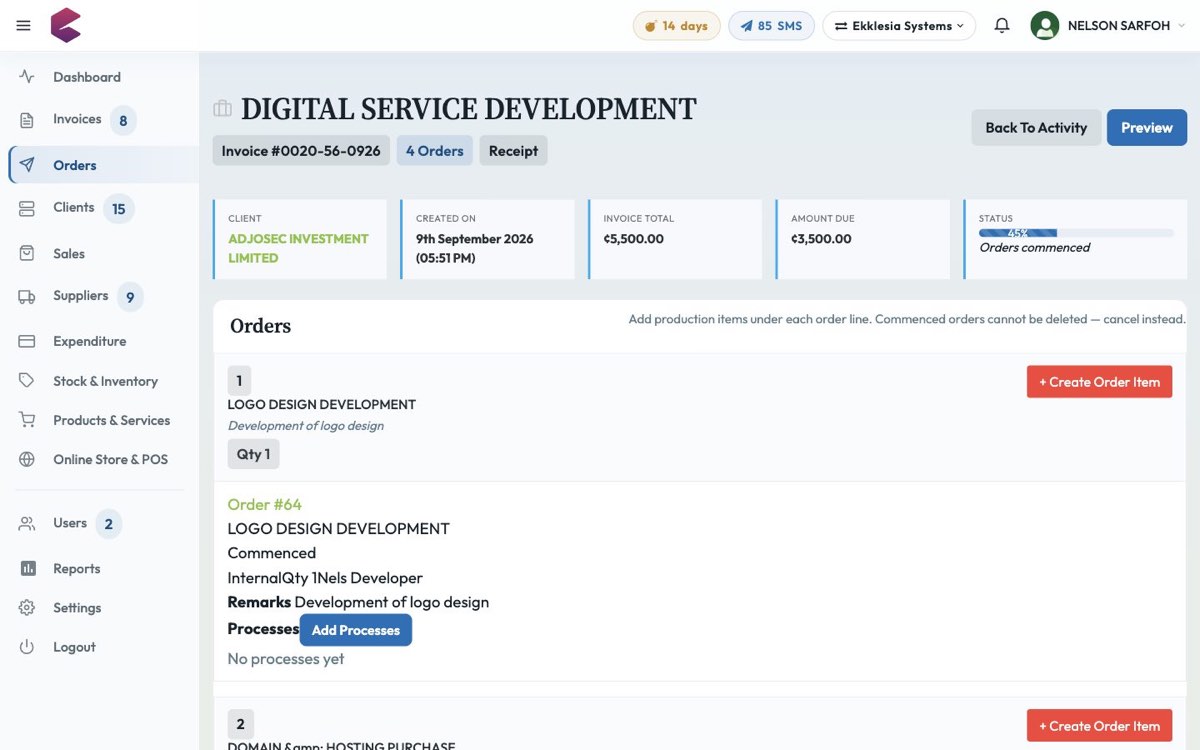This screenshot has height=750, width=1200.
Task: Click the Add Processes button
Action: click(x=356, y=630)
